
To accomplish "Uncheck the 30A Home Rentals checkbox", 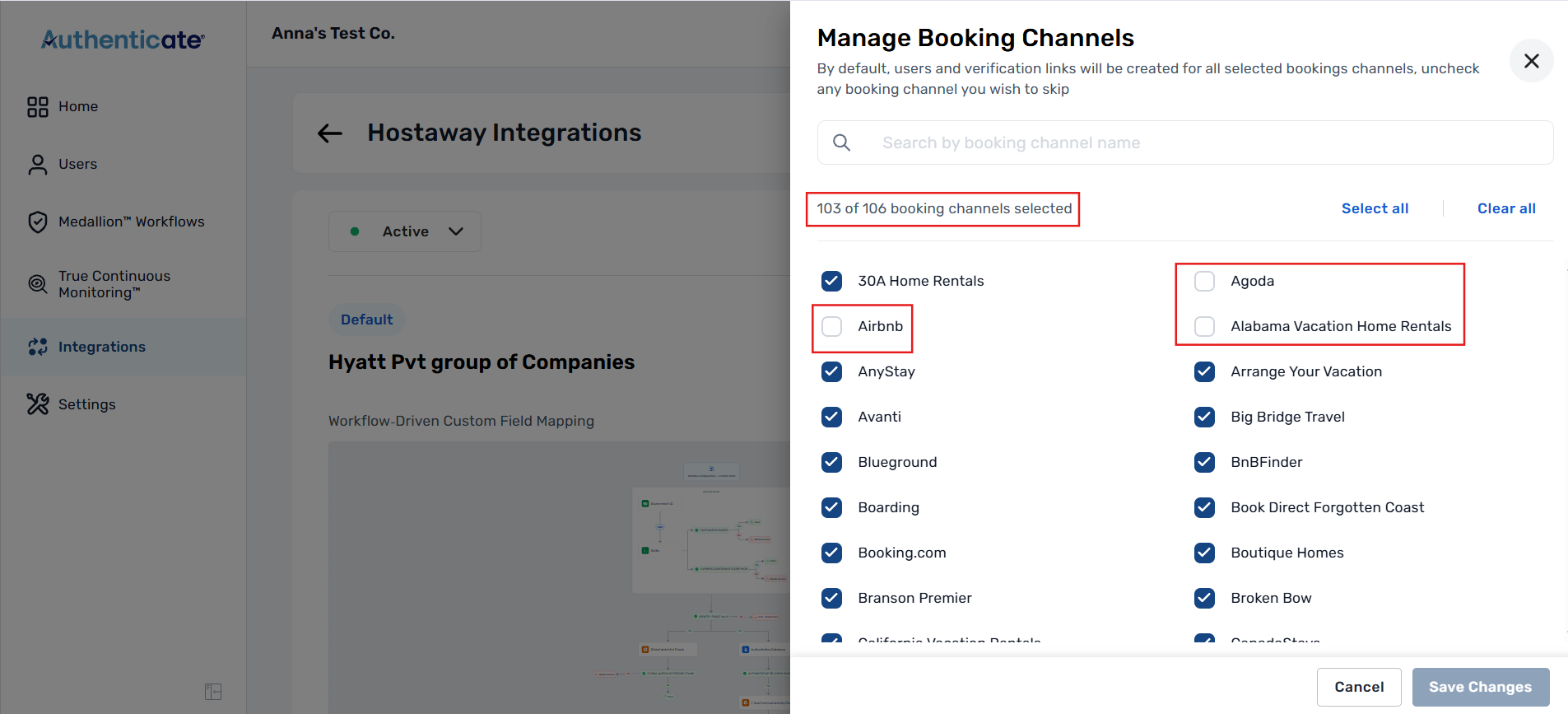I will coord(831,281).
